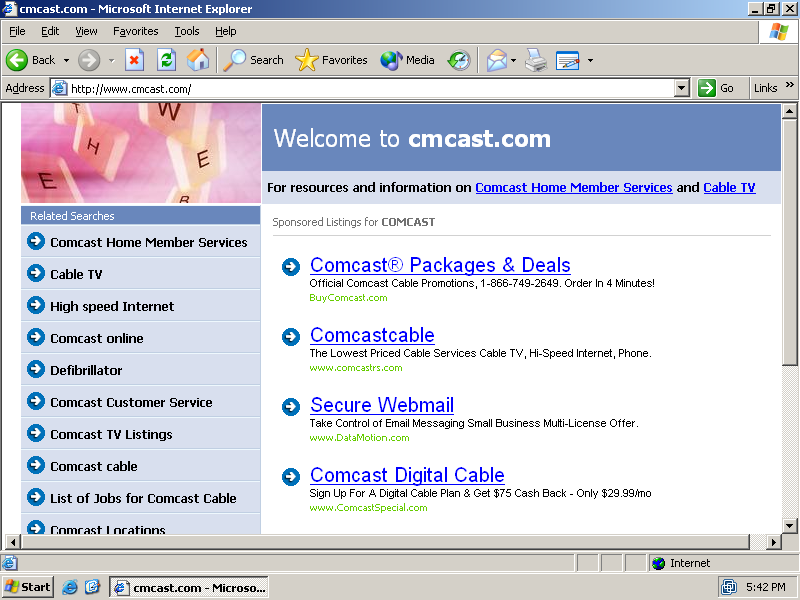Open the Back button history dropdown
This screenshot has height=600, width=800.
tap(66, 60)
